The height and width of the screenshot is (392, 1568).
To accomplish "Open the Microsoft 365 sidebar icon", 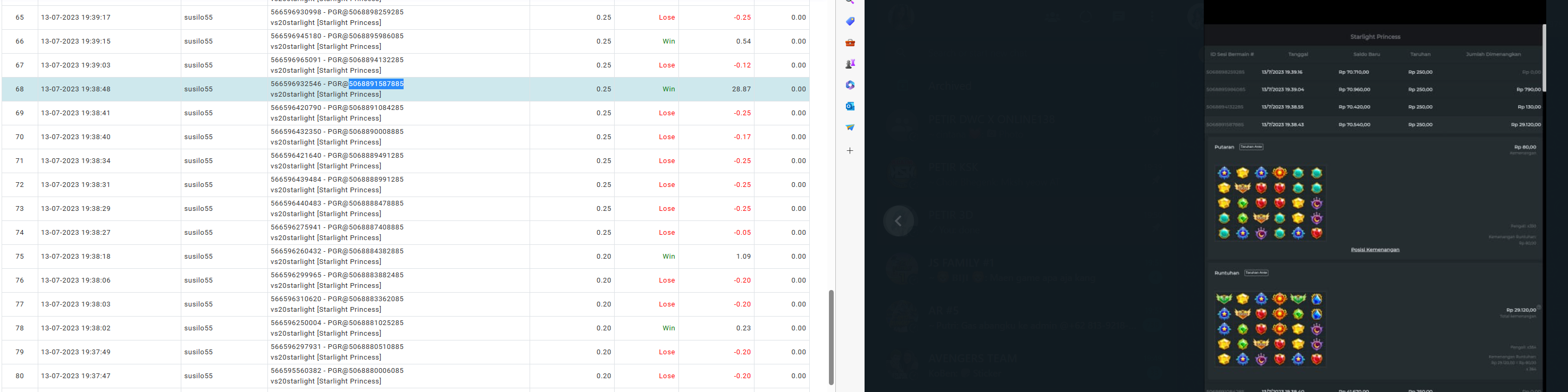I will coord(850,85).
